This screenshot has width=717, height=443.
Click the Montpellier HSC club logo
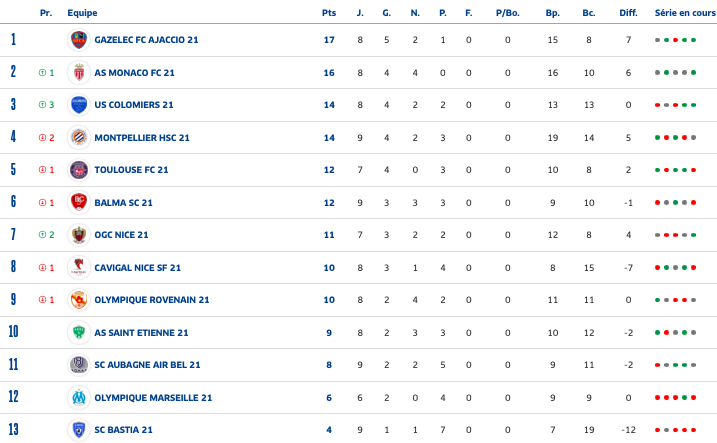click(79, 138)
